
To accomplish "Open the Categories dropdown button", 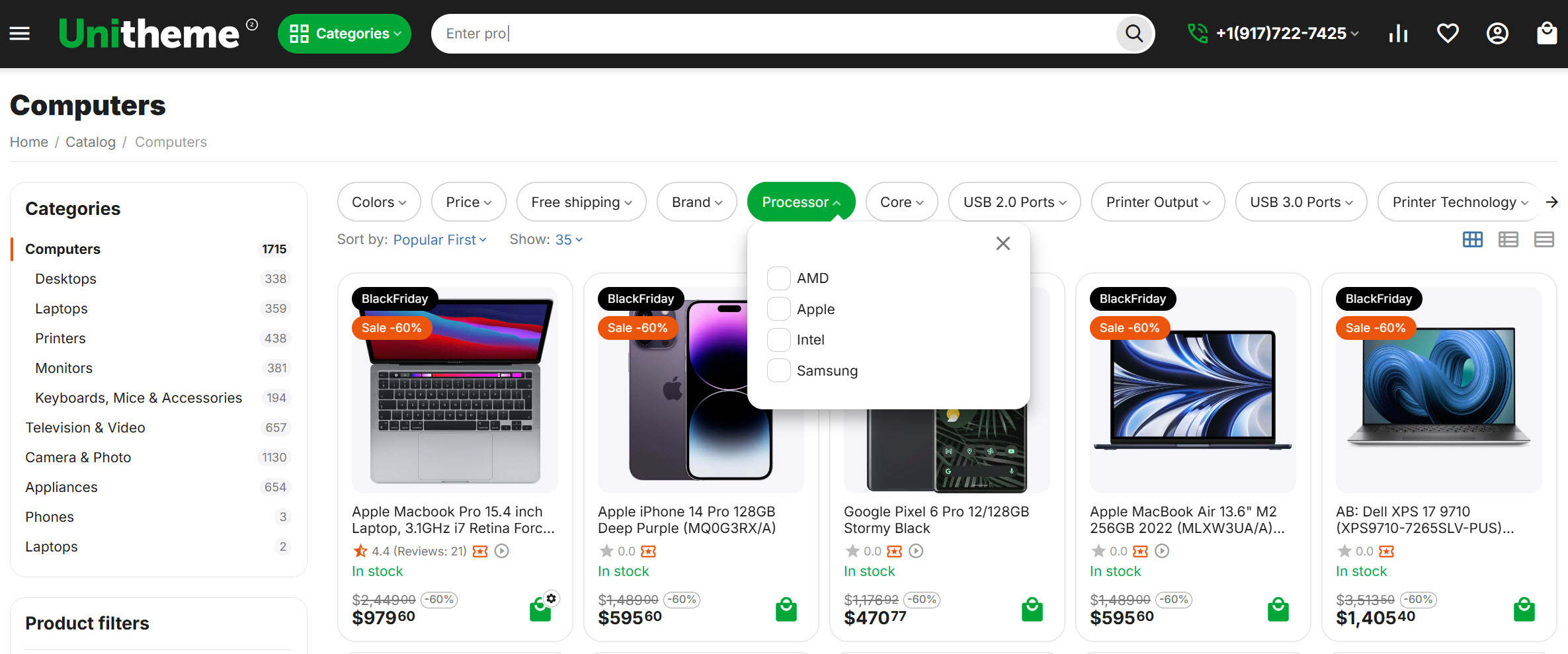I will pyautogui.click(x=345, y=34).
